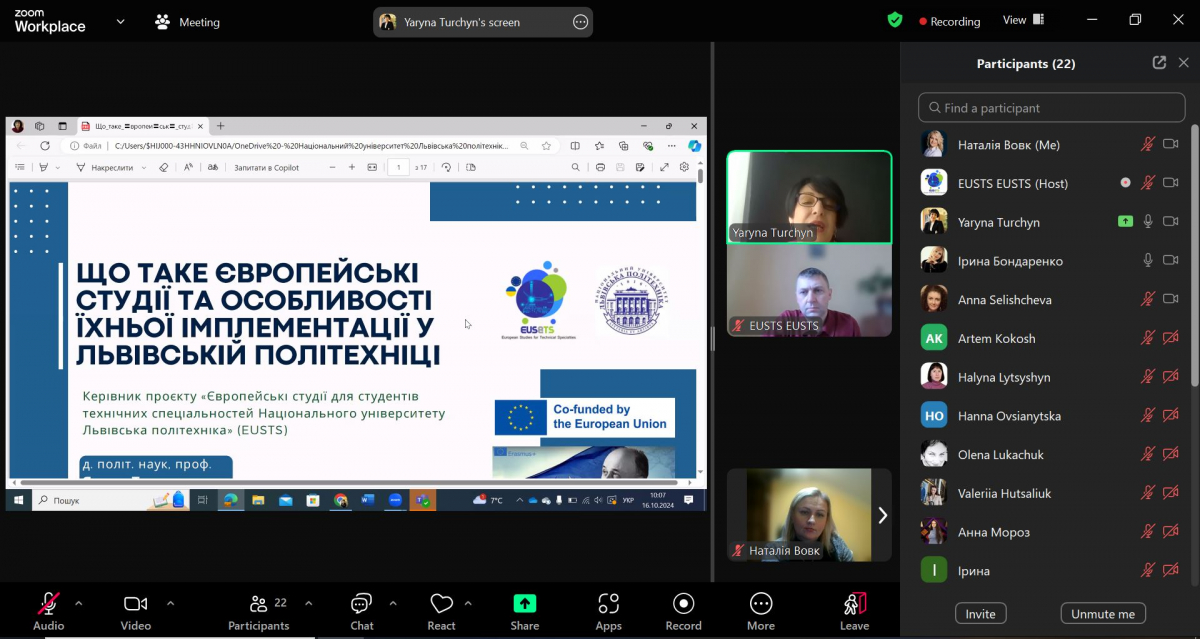Open the Meeting tab
1200x639 pixels.
tap(187, 22)
